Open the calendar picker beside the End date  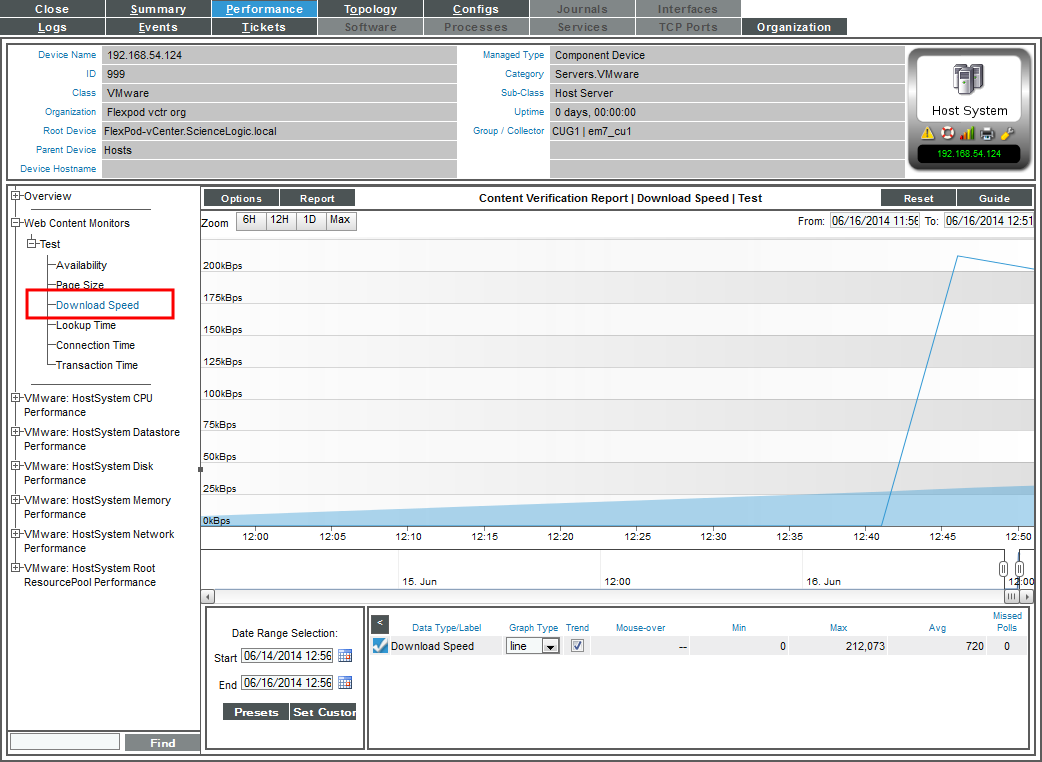point(345,682)
